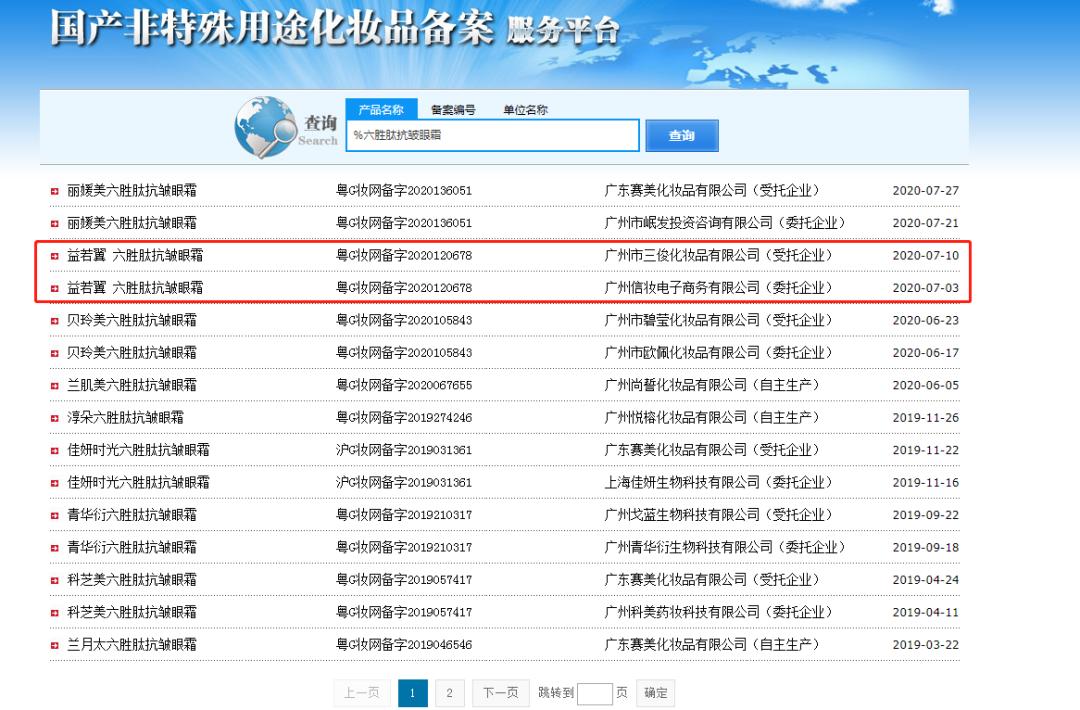
Task: Focus the product name search field
Action: coord(492,135)
